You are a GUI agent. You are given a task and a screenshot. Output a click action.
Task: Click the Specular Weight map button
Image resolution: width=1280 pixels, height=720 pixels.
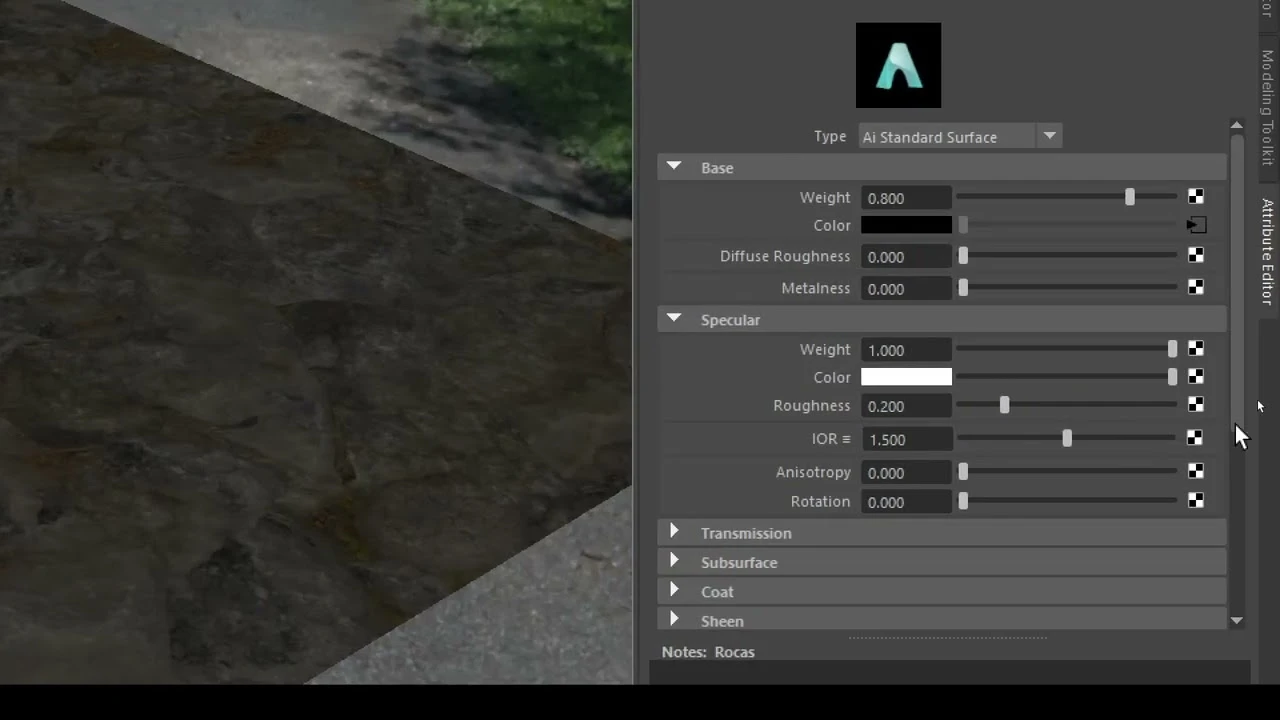coord(1196,349)
